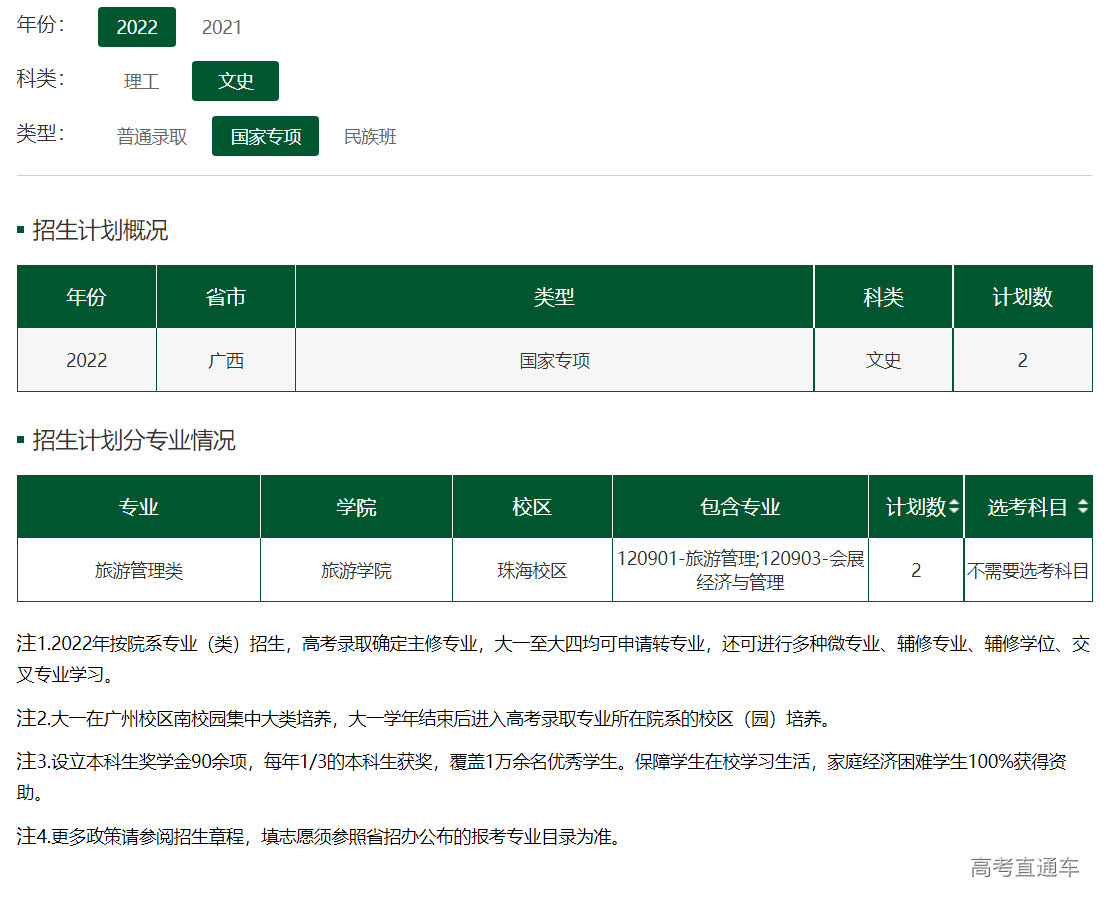This screenshot has height=907, width=1108.
Task: Click the 包含专业 column header
Action: [x=740, y=507]
